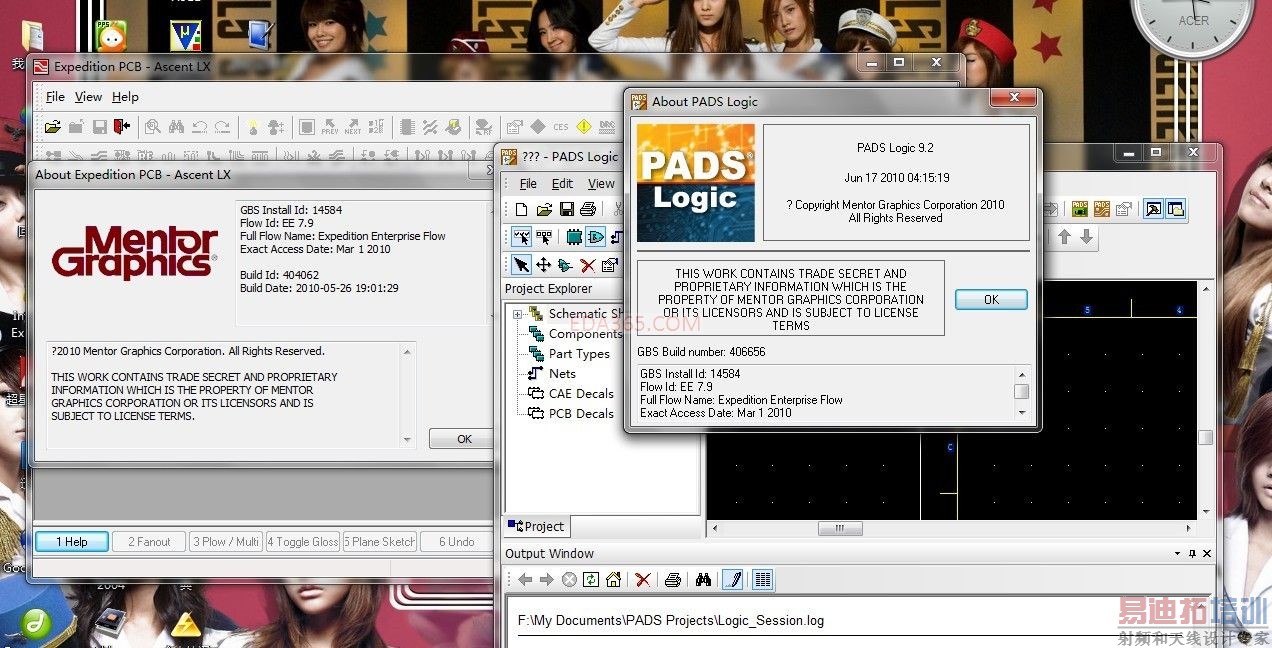1272x648 pixels.
Task: Click the red X clear icon in Output Window
Action: coord(643,579)
